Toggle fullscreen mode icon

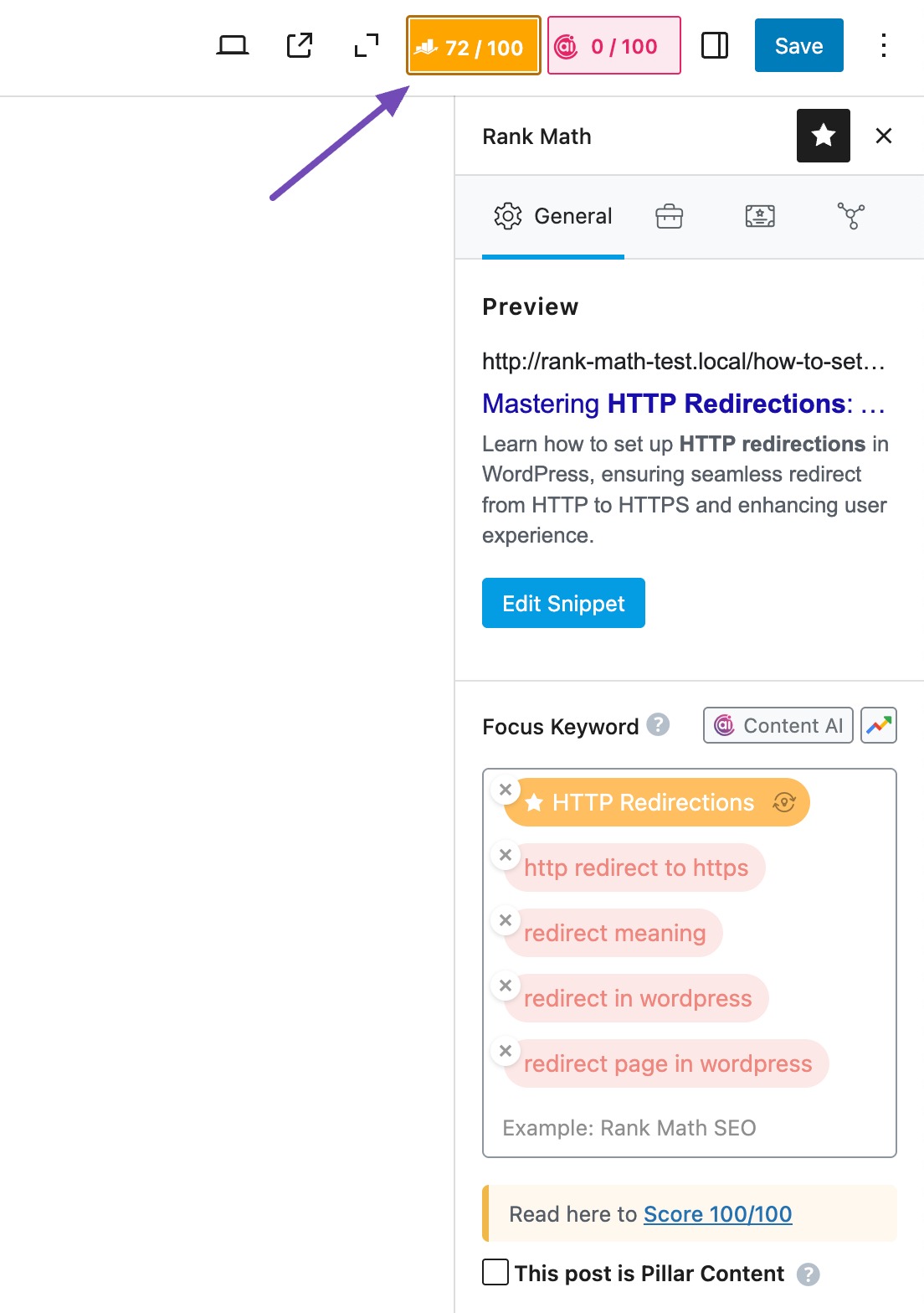click(366, 45)
